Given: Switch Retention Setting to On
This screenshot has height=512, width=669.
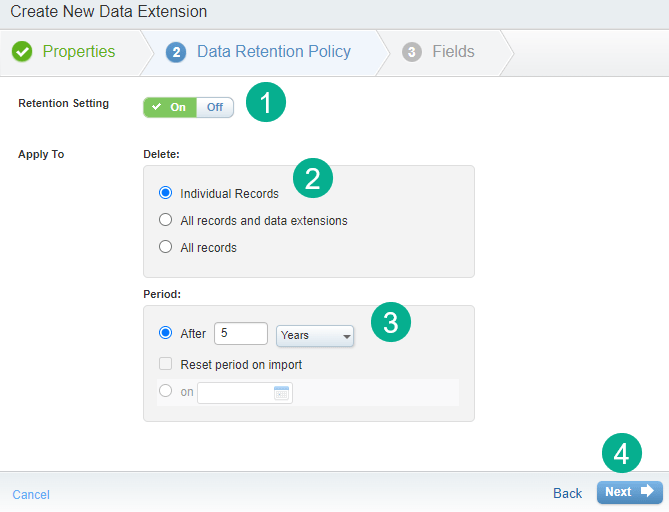Looking at the screenshot, I should [170, 107].
